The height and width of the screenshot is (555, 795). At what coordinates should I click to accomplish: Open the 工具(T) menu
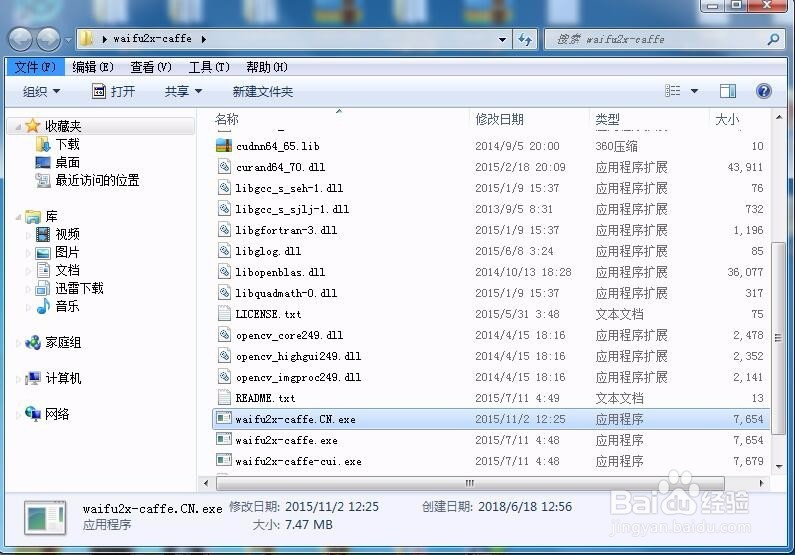[x=209, y=67]
